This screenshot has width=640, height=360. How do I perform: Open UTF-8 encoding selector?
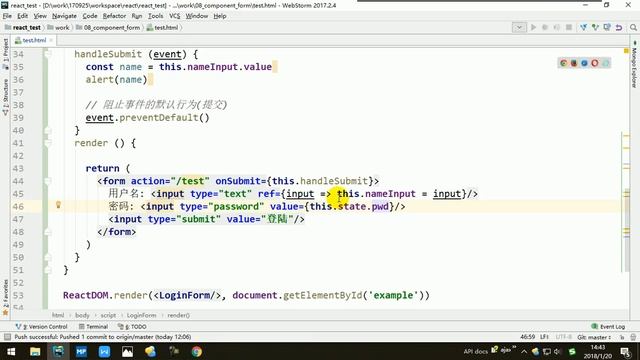[563, 337]
